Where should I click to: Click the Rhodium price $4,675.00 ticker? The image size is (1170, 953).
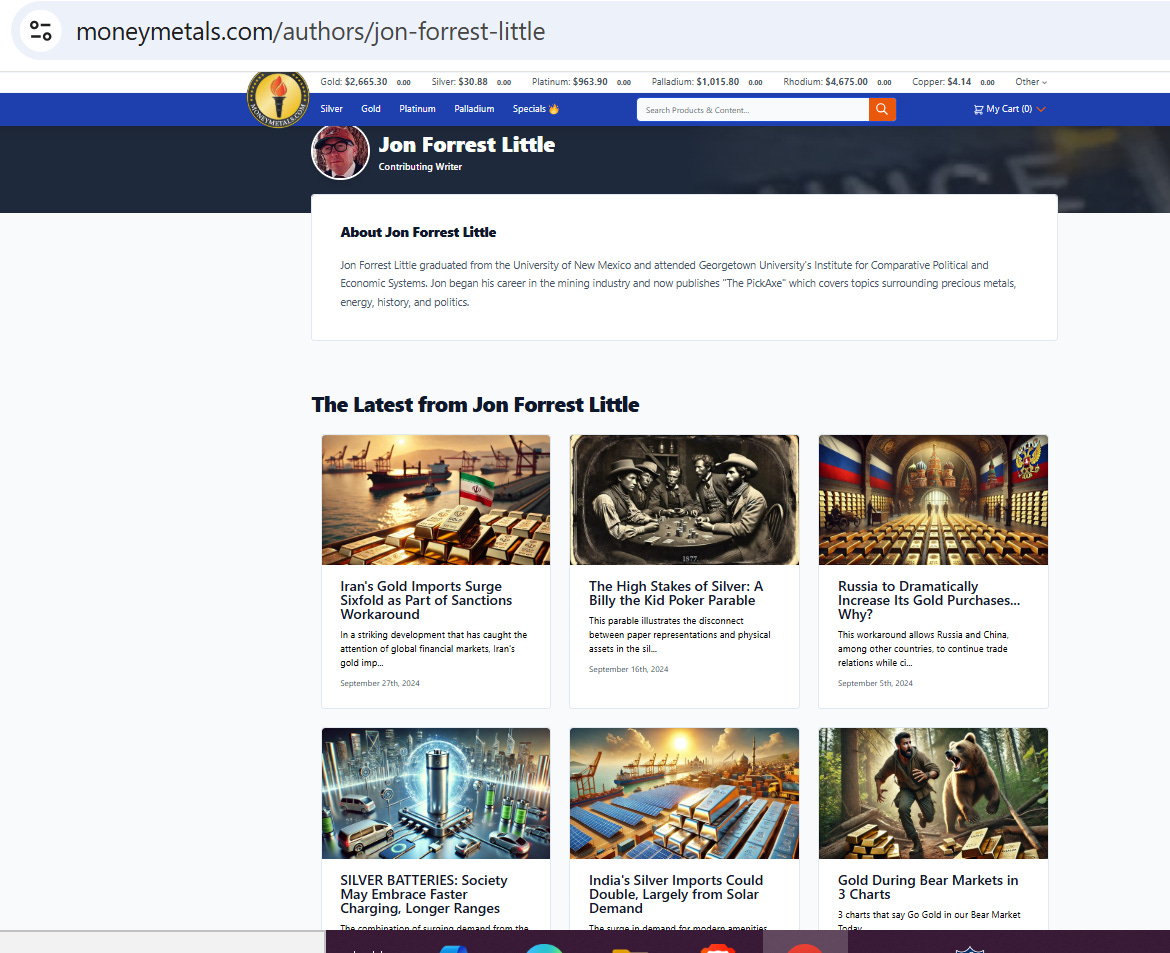pyautogui.click(x=825, y=82)
